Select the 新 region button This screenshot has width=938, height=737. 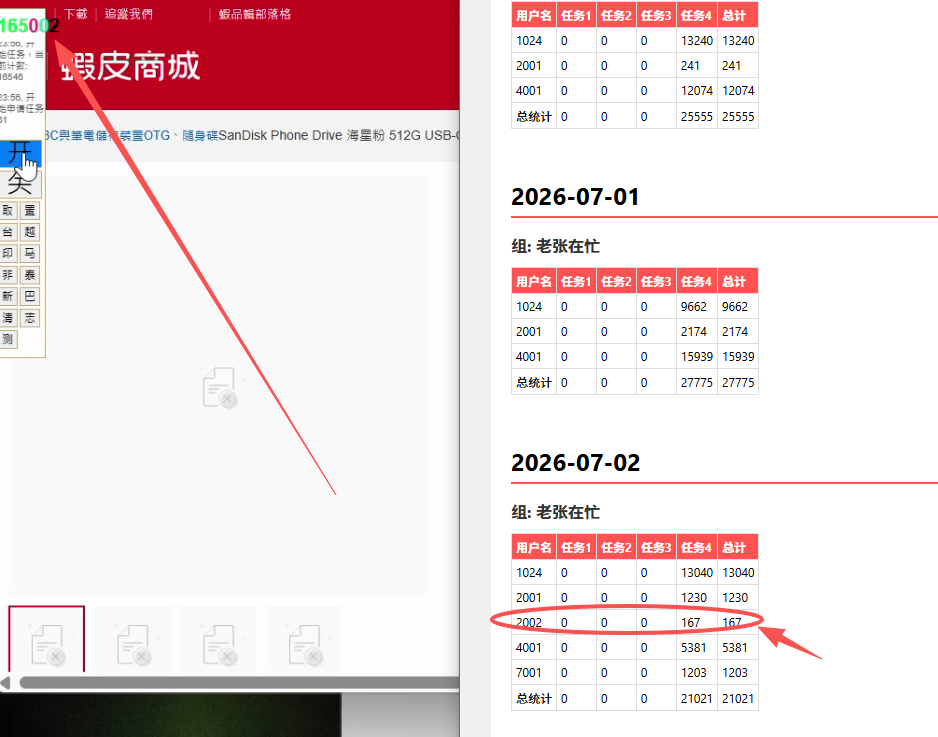8,297
